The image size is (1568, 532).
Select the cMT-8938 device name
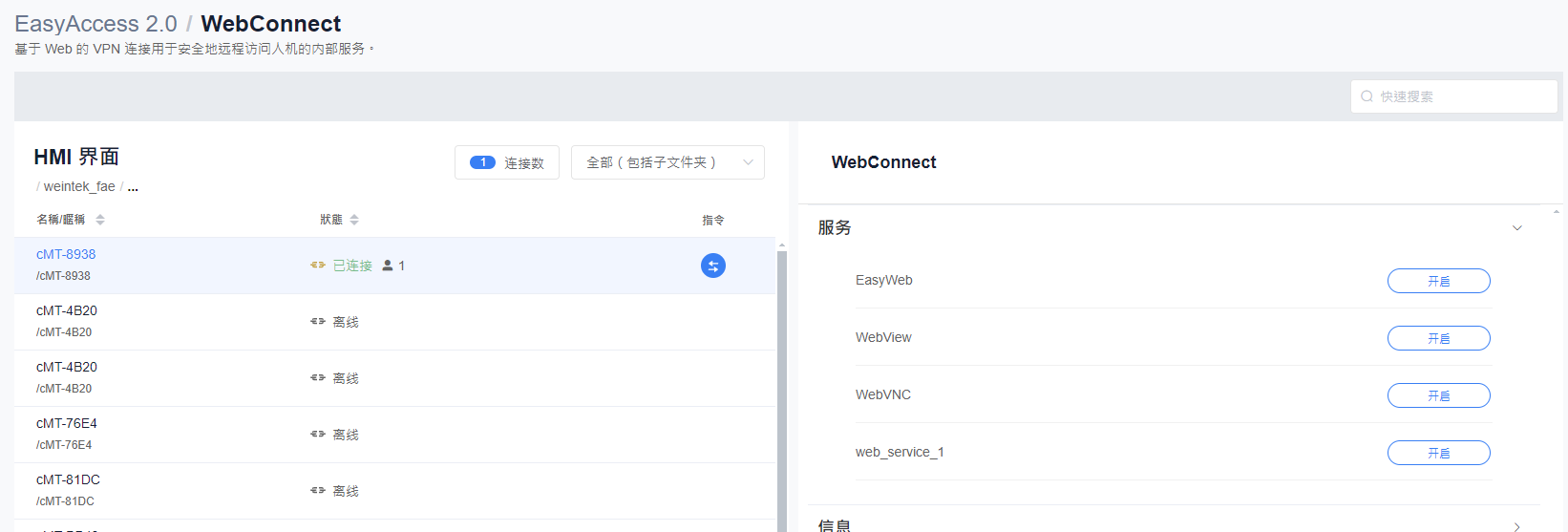(x=66, y=254)
